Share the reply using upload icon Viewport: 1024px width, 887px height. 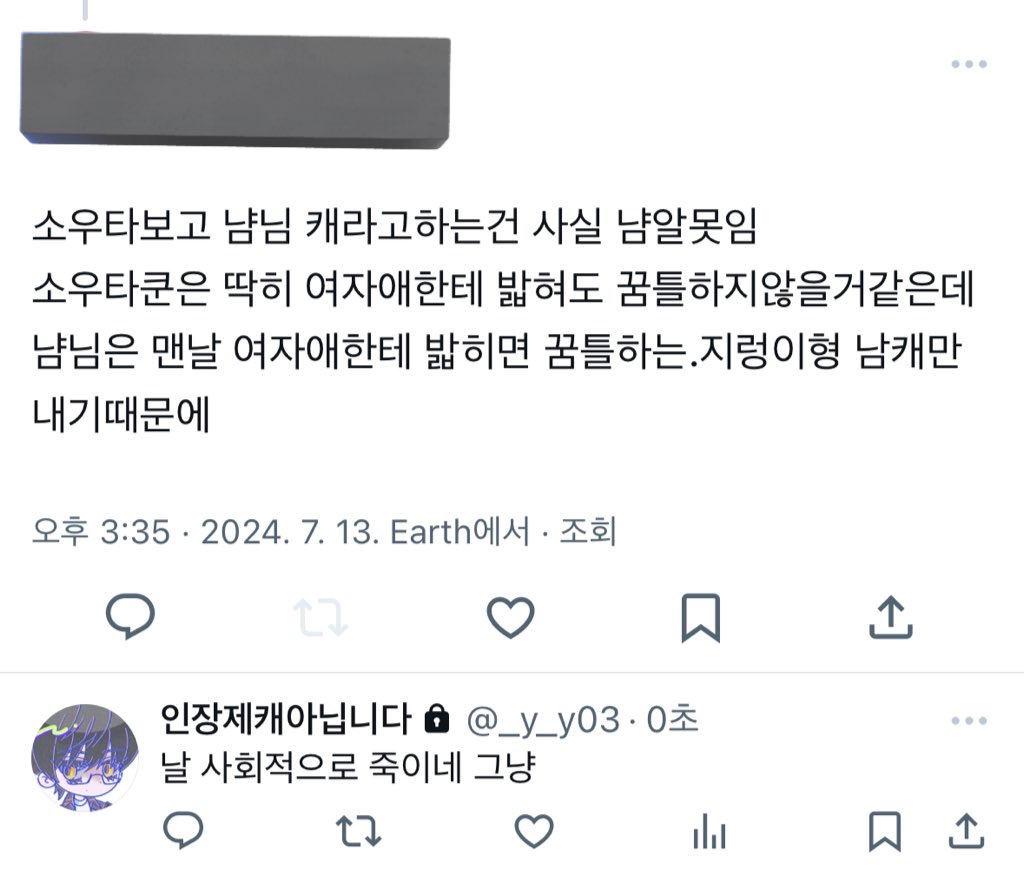tap(966, 831)
